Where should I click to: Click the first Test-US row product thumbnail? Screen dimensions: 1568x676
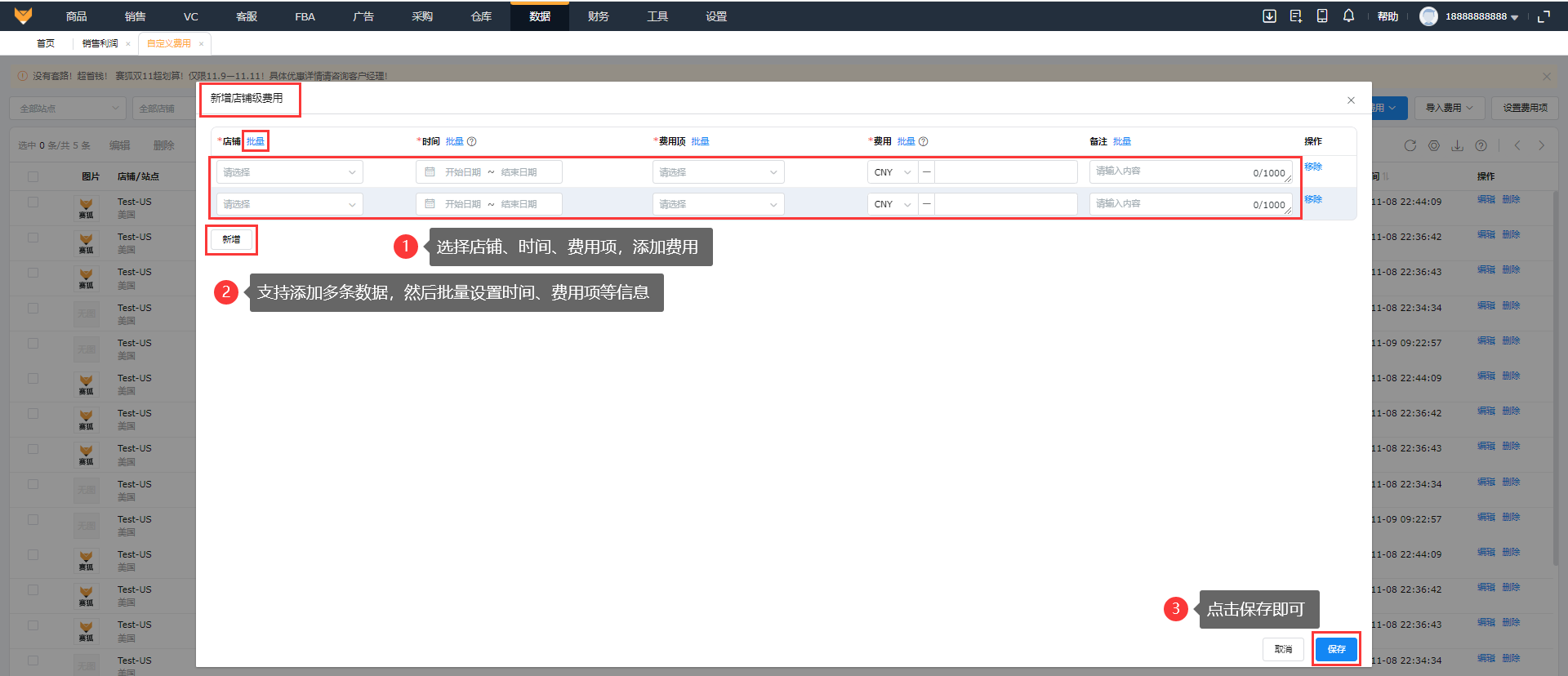[86, 207]
